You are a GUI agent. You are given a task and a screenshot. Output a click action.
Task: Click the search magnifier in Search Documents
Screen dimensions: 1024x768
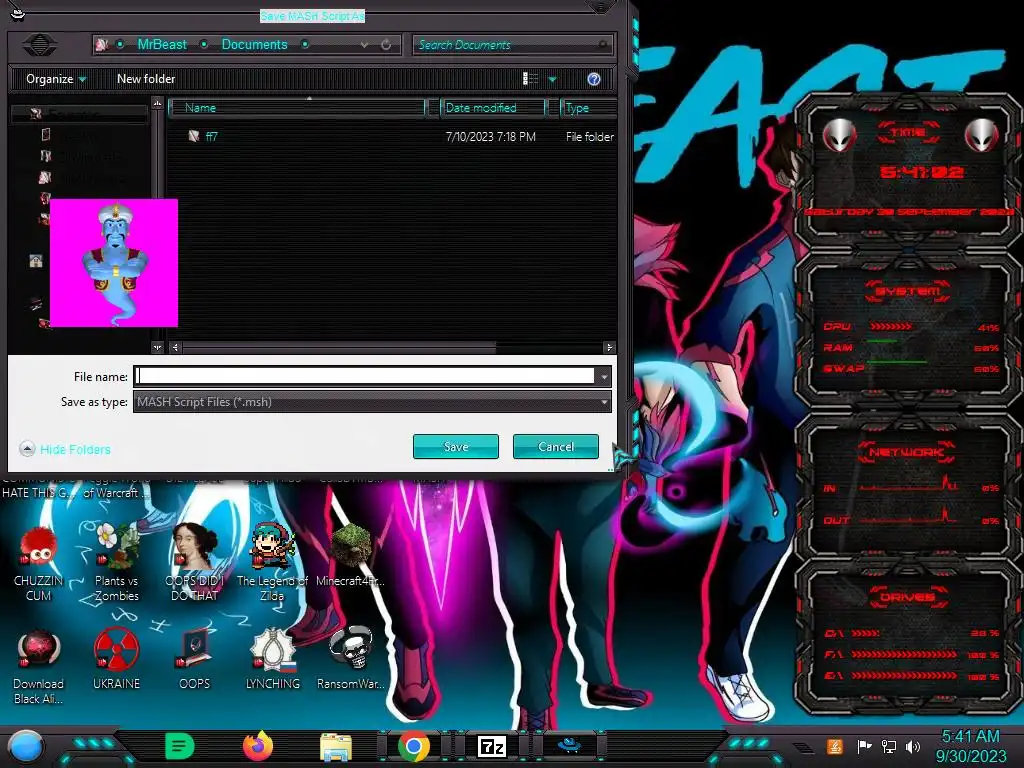click(602, 44)
